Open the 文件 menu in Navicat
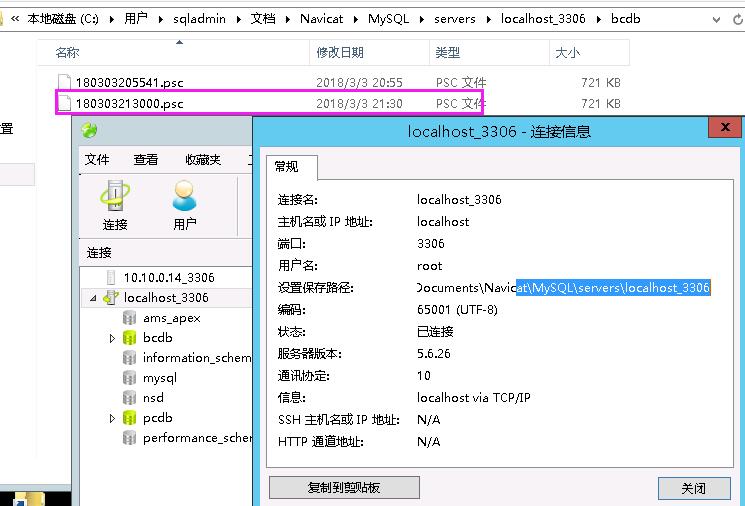The image size is (745, 506). coord(97,160)
